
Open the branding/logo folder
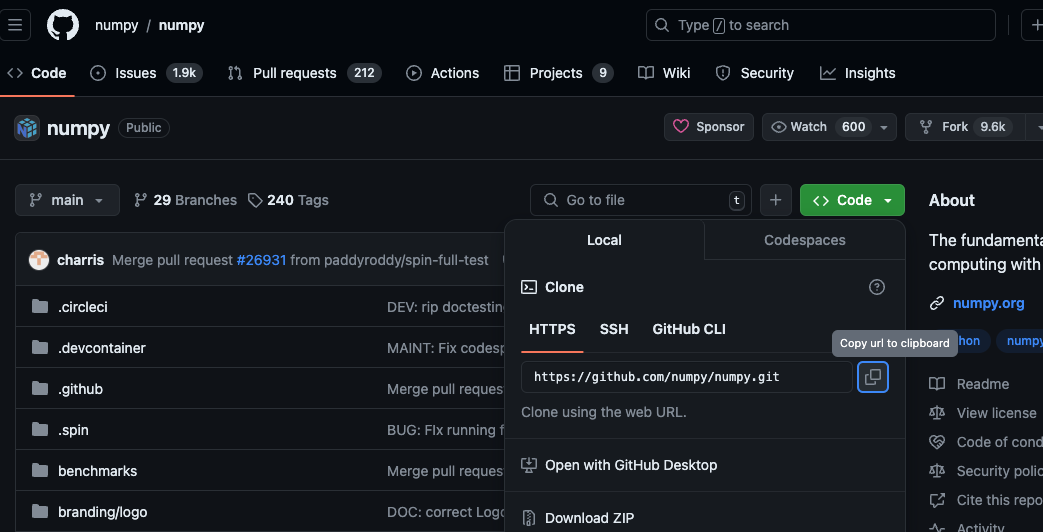coord(102,512)
